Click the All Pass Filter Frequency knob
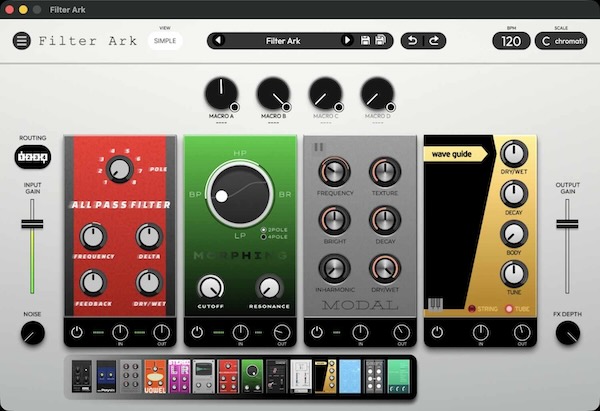Viewport: 600px width, 411px height. (93, 237)
